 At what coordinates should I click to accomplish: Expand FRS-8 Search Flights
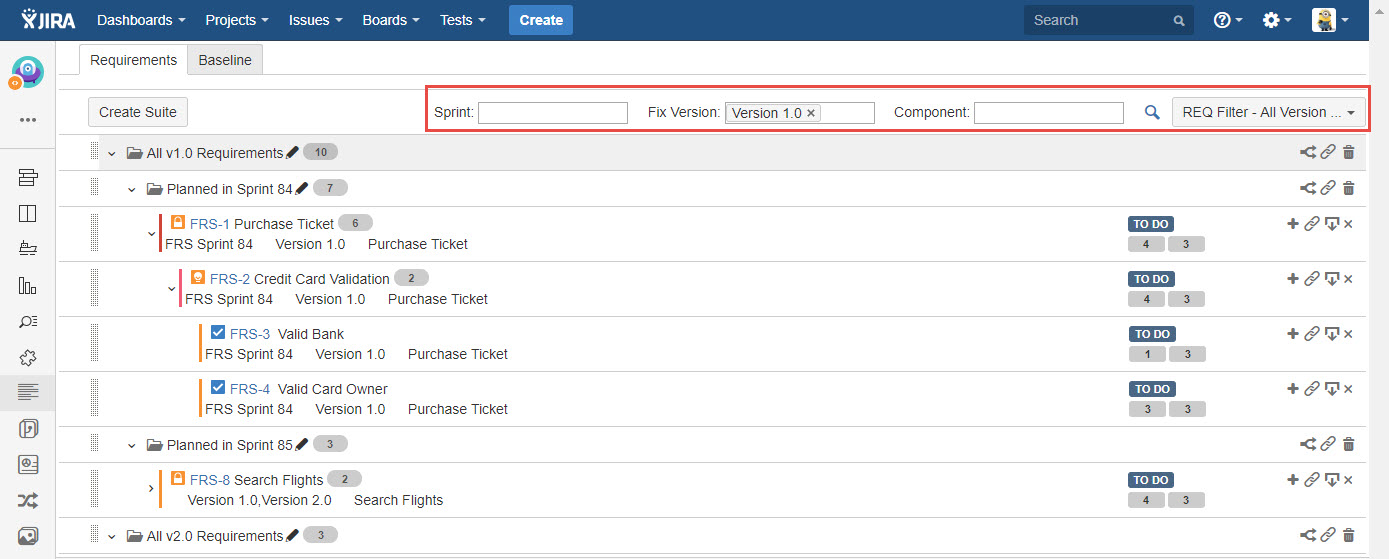click(x=151, y=489)
